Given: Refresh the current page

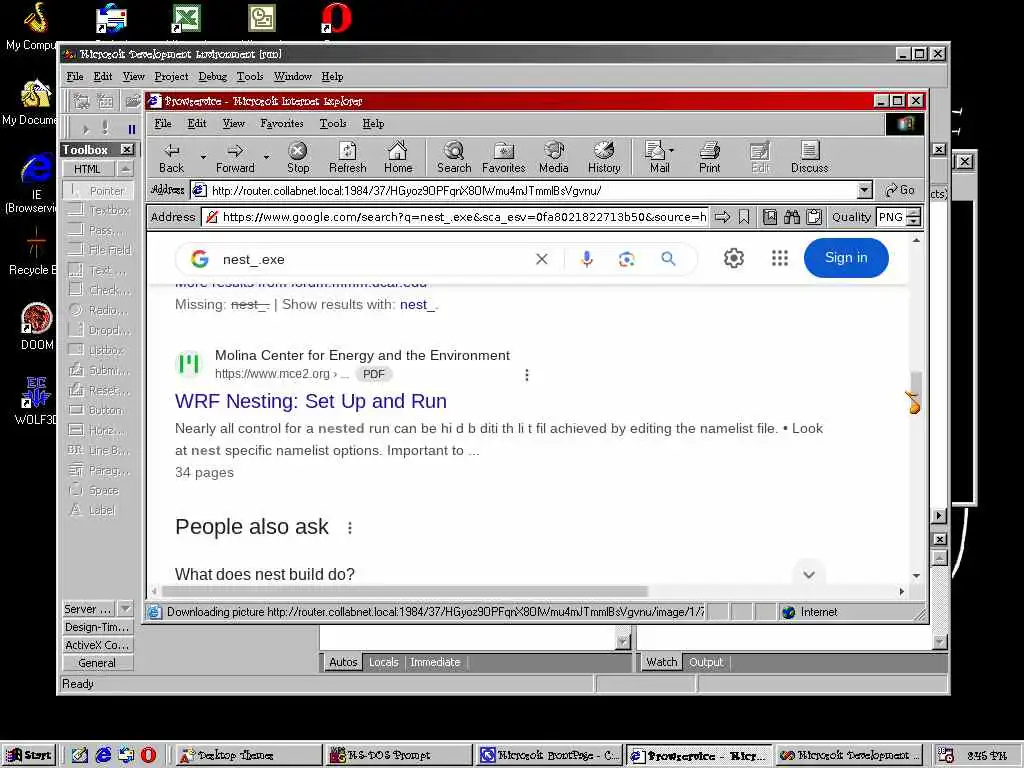Looking at the screenshot, I should click(x=347, y=158).
